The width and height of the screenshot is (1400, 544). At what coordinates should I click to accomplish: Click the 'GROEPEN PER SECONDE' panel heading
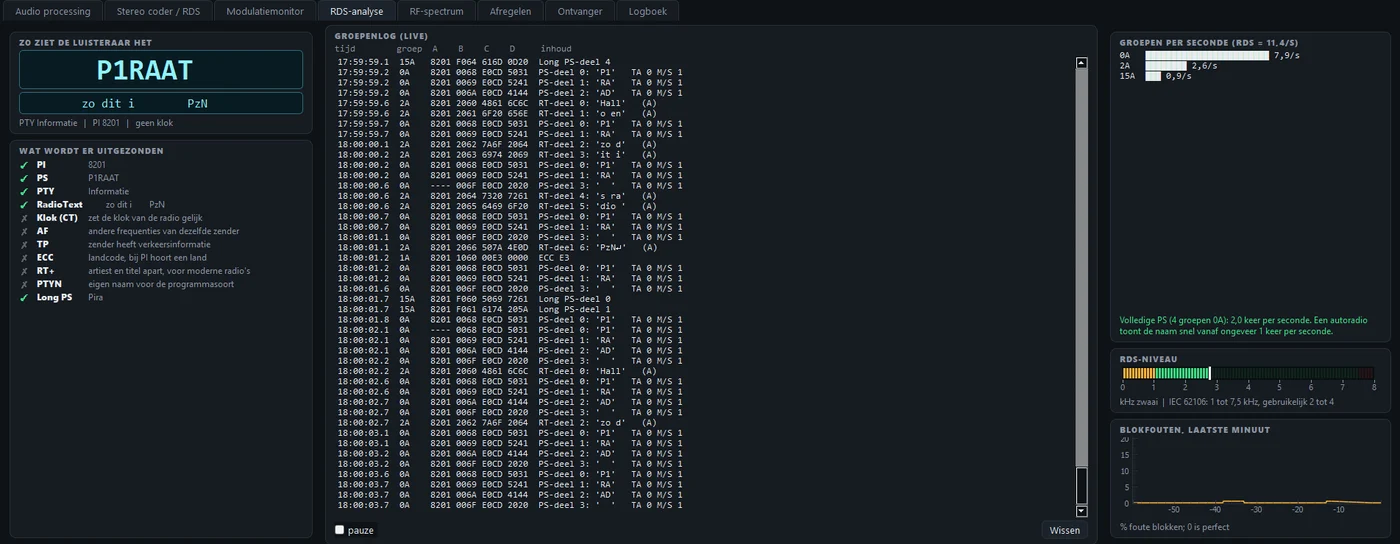1209,43
